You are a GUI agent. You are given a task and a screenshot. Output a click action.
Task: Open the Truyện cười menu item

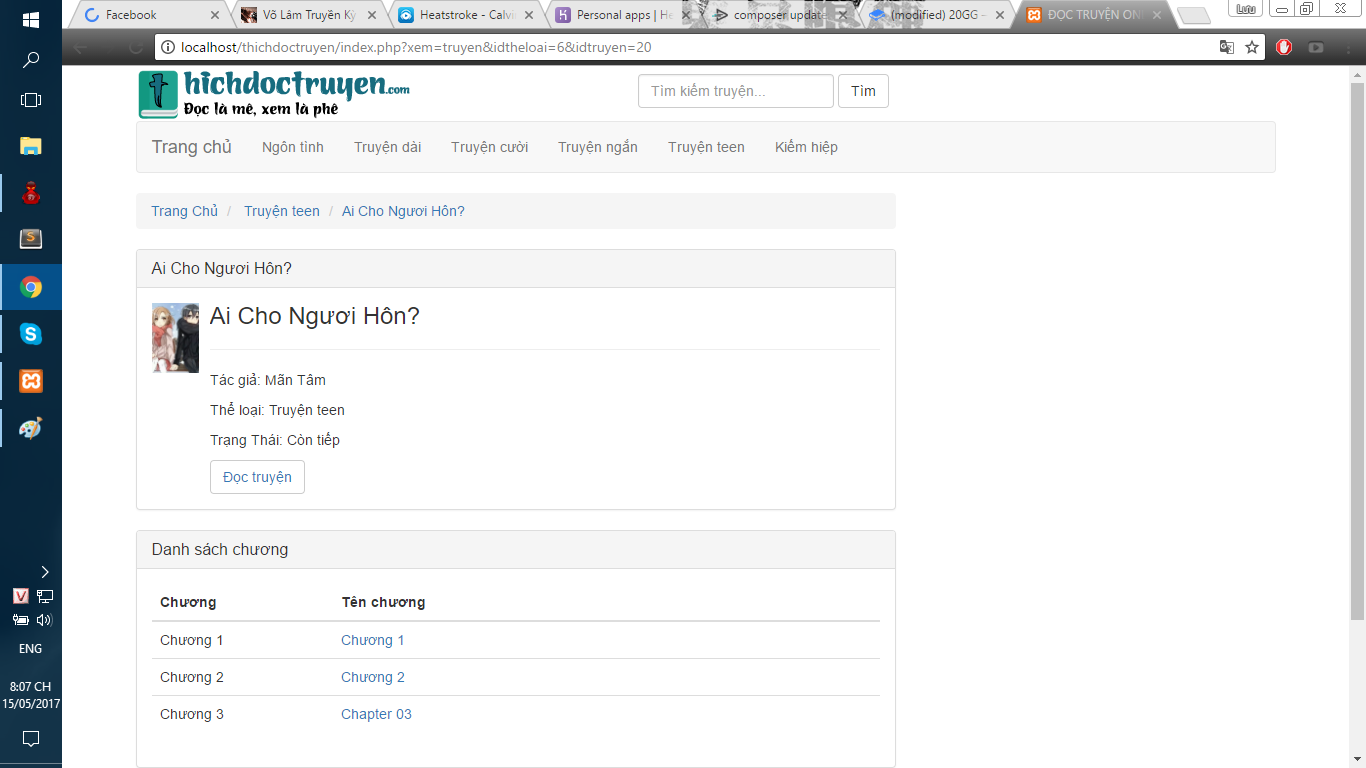click(x=489, y=147)
